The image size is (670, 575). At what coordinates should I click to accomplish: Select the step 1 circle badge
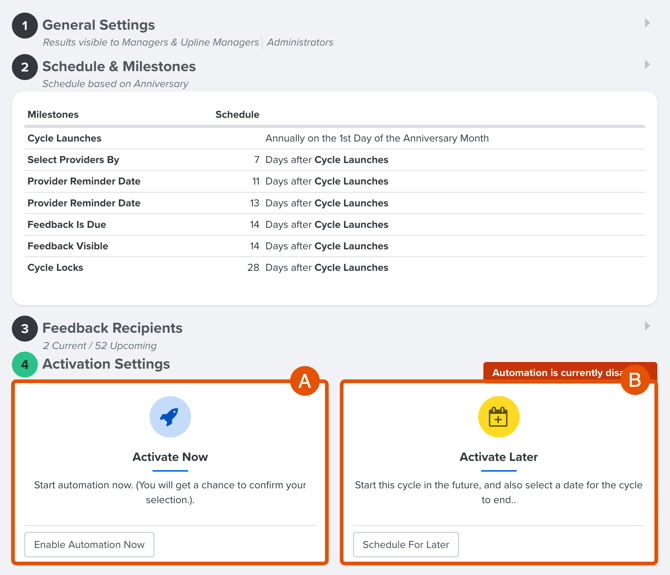25,26
